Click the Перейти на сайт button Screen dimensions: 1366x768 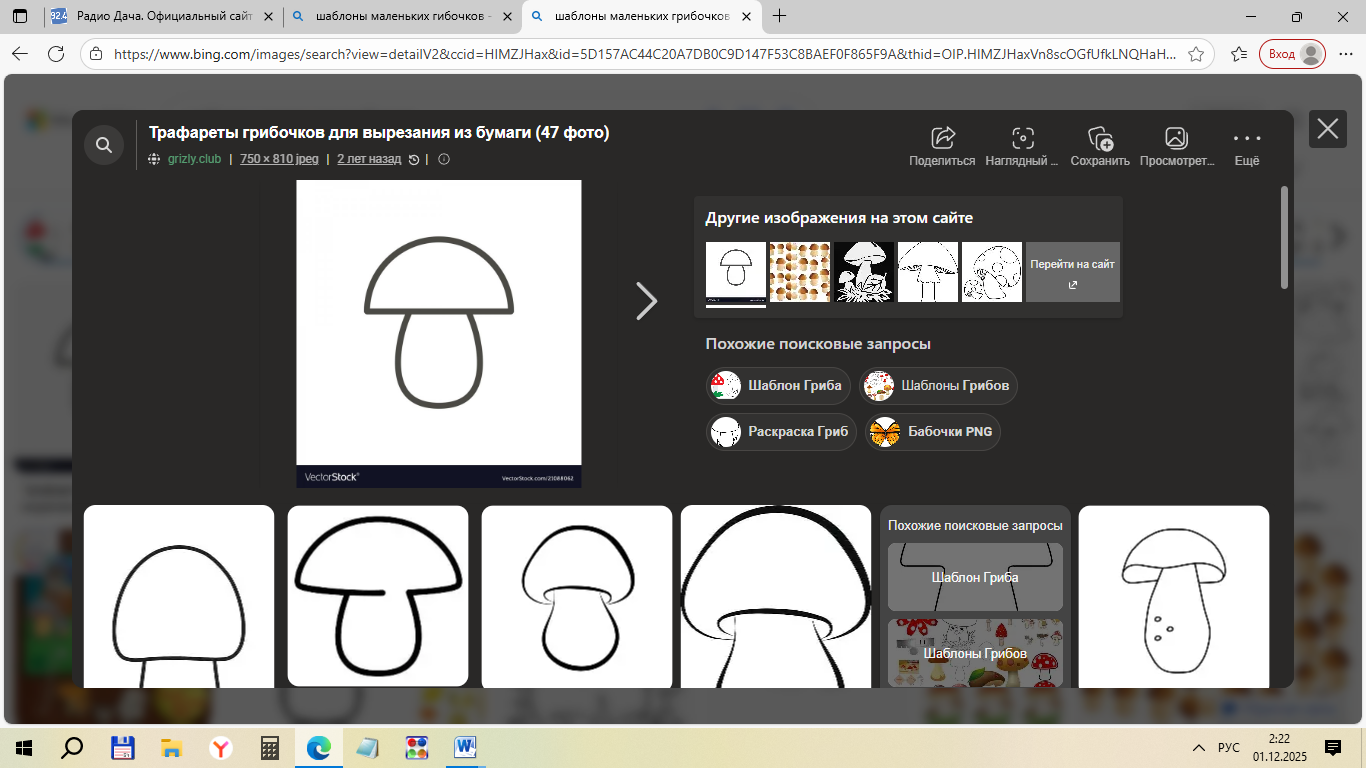pos(1072,272)
